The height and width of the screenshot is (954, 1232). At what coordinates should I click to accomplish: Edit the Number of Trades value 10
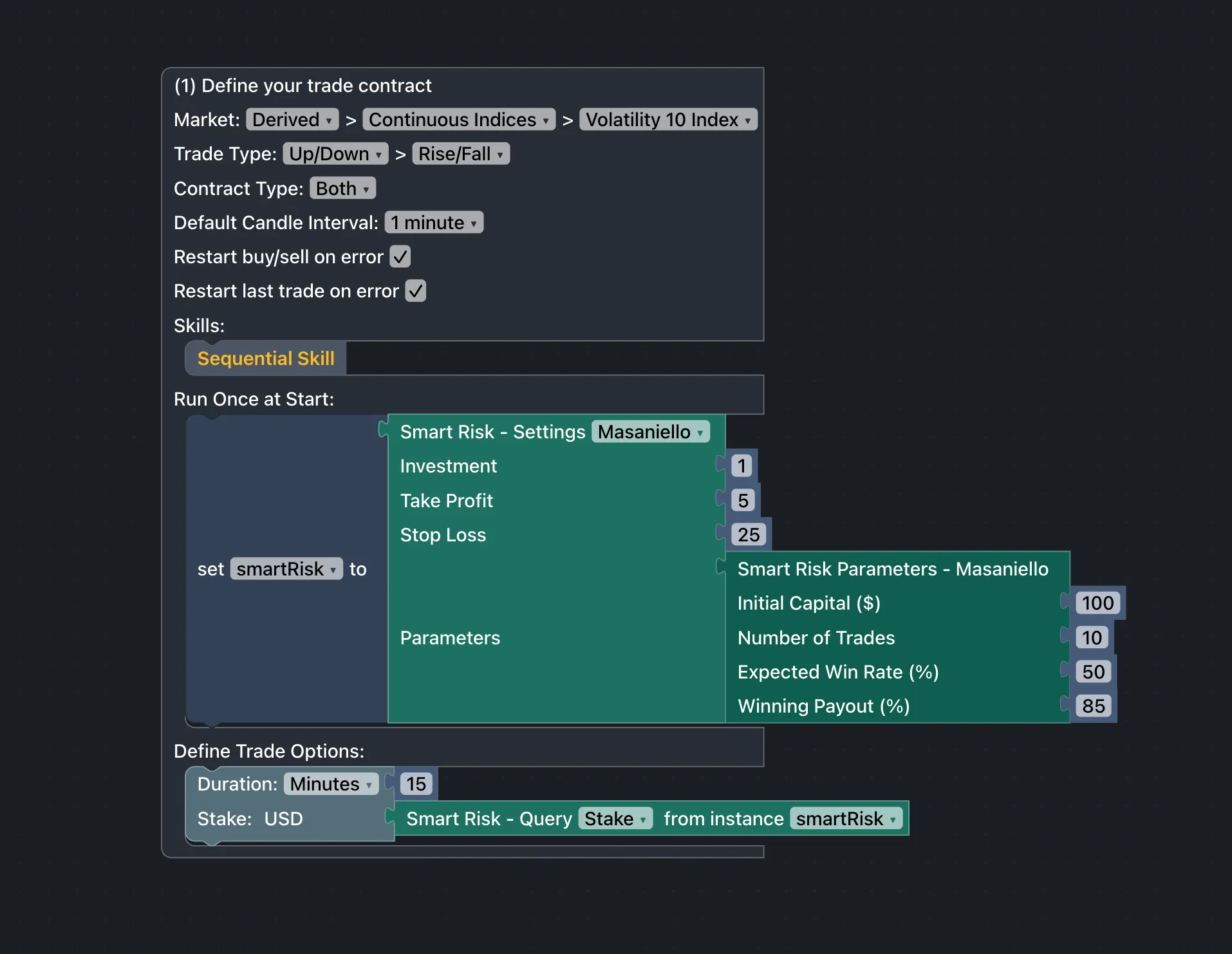(1092, 638)
